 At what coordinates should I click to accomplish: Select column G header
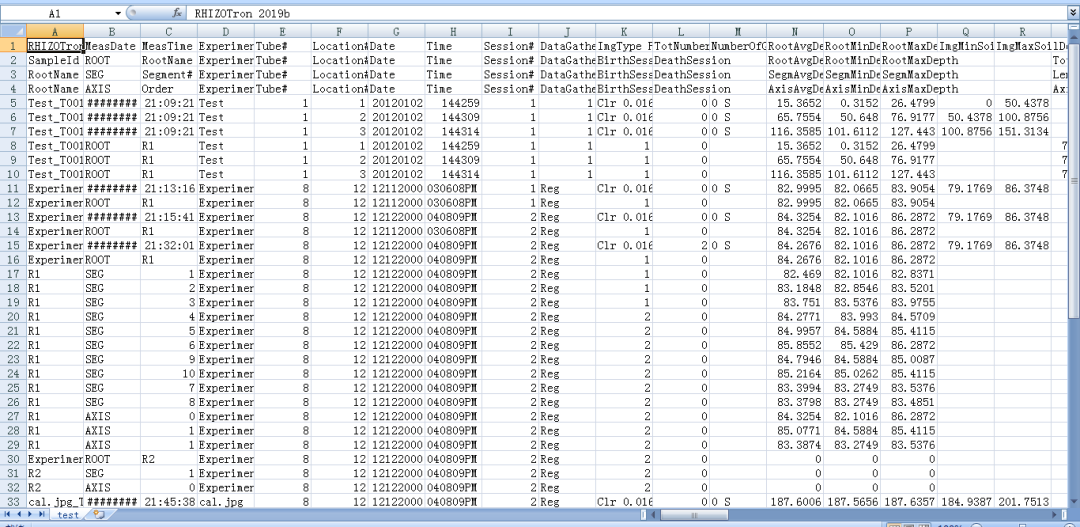(x=397, y=32)
